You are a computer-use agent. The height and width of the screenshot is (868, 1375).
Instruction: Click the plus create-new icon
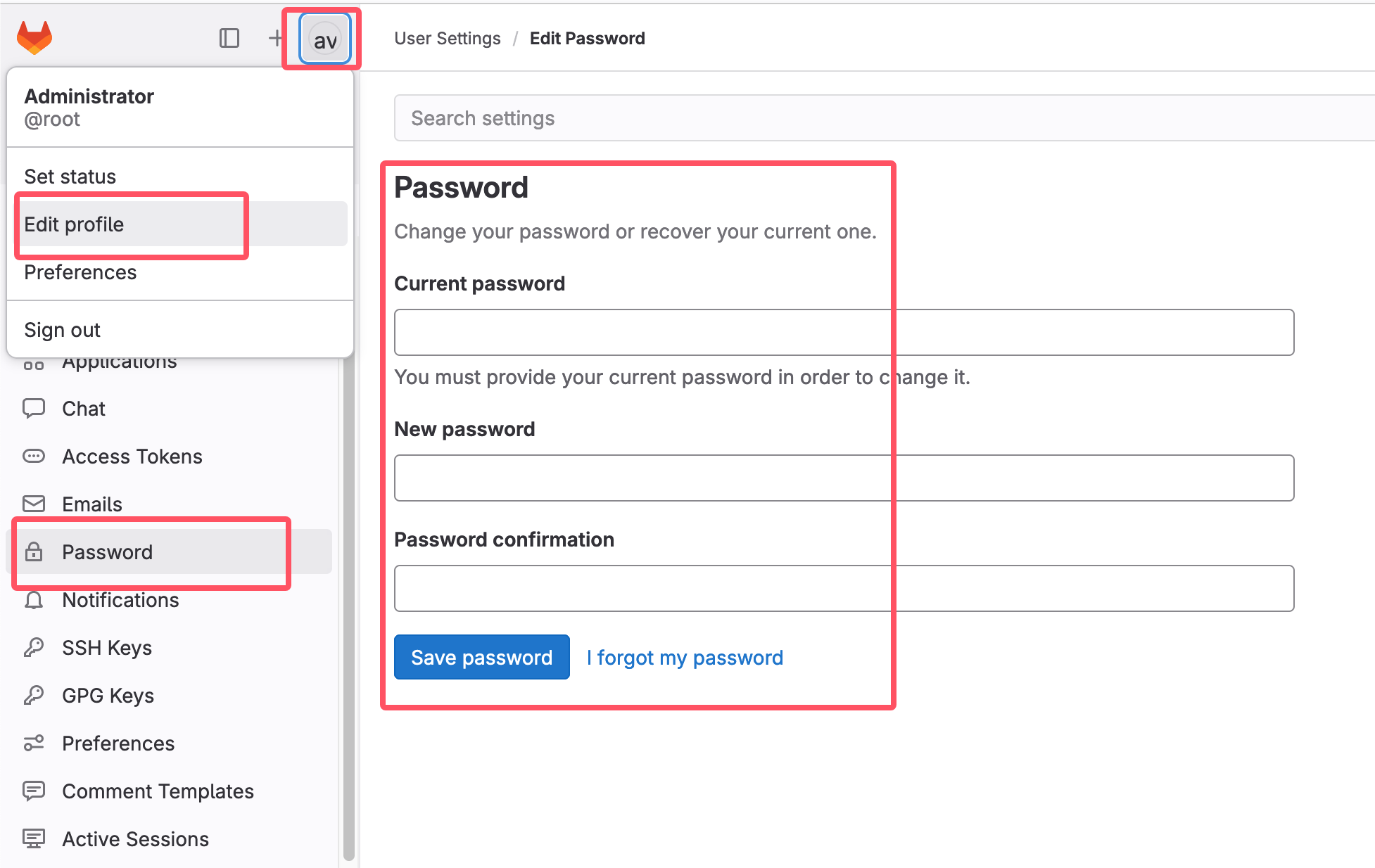click(x=275, y=38)
